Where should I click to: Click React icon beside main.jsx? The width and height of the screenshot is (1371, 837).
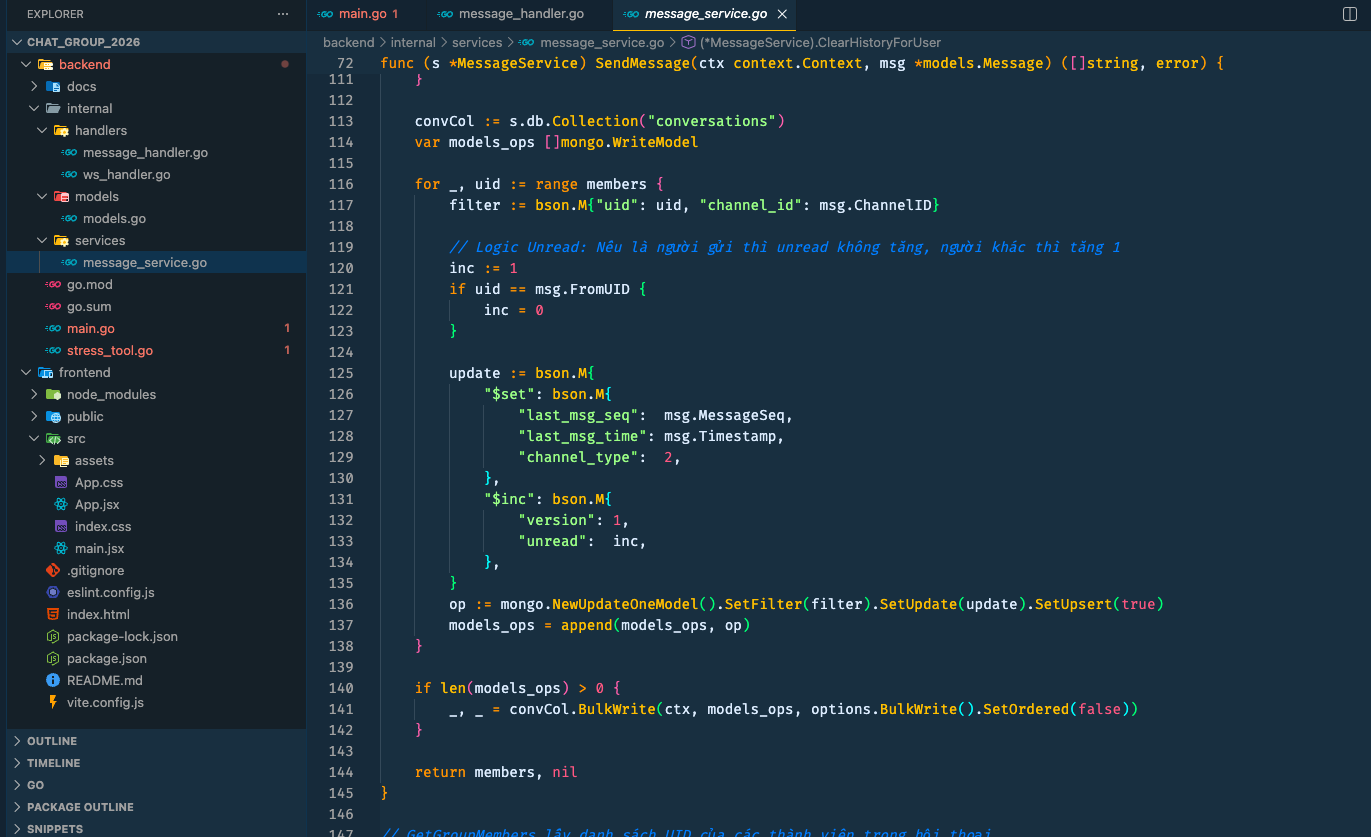pos(61,548)
